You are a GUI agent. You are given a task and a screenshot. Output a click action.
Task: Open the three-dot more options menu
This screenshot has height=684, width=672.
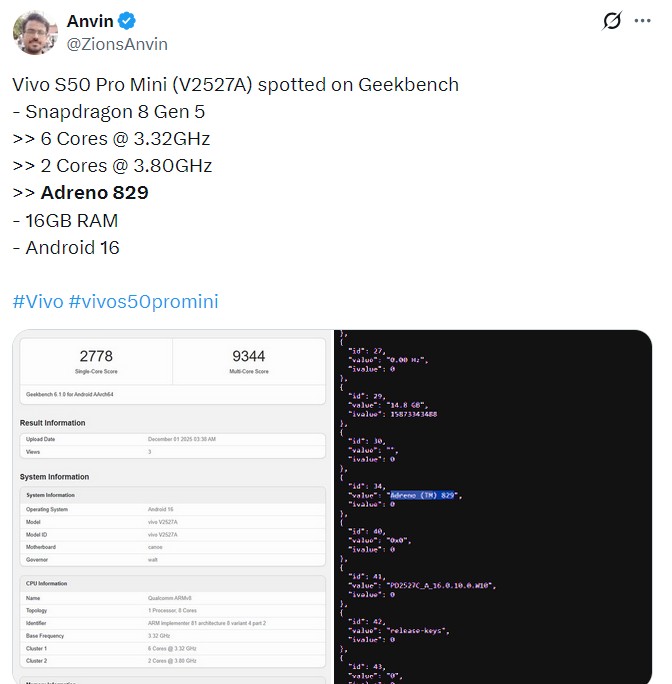coord(641,22)
